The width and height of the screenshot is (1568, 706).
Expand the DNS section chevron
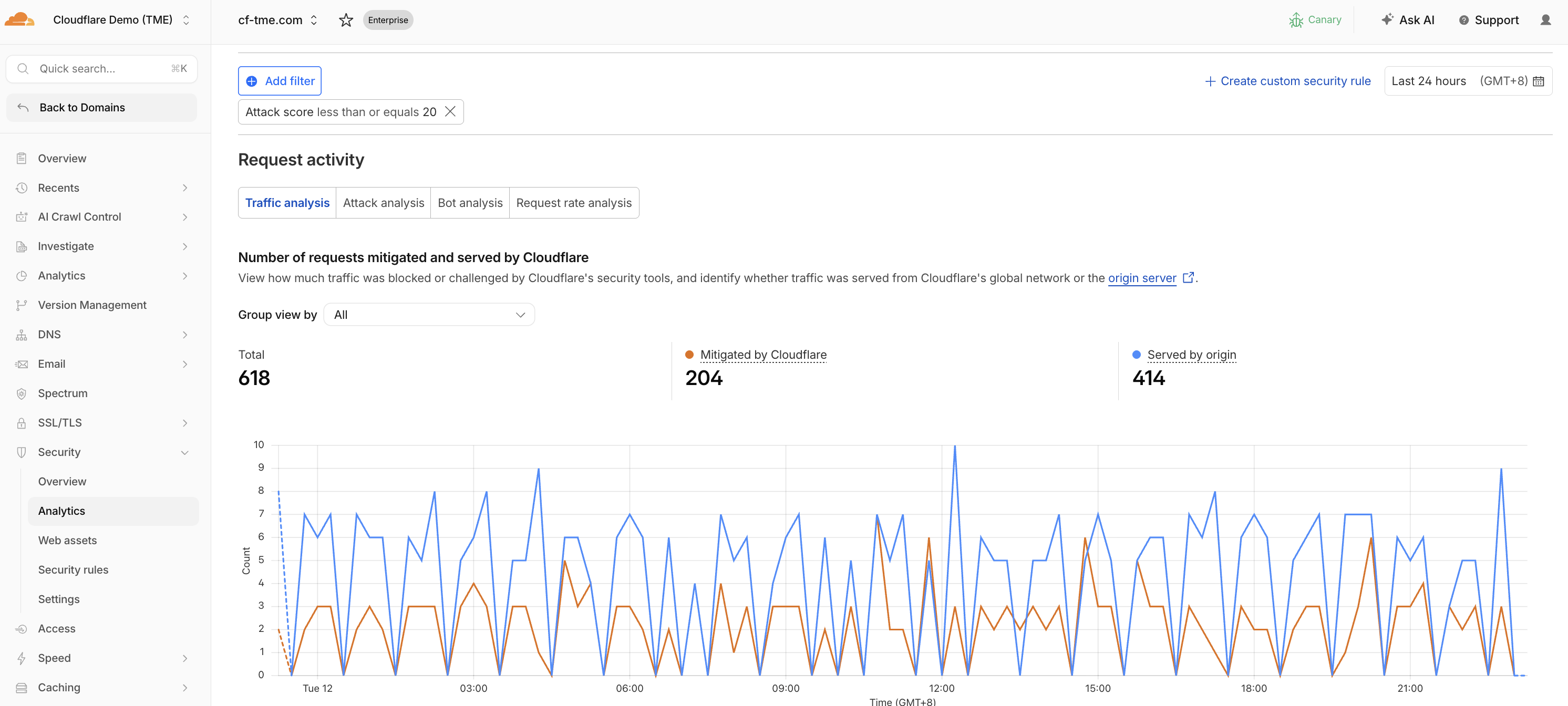point(185,335)
